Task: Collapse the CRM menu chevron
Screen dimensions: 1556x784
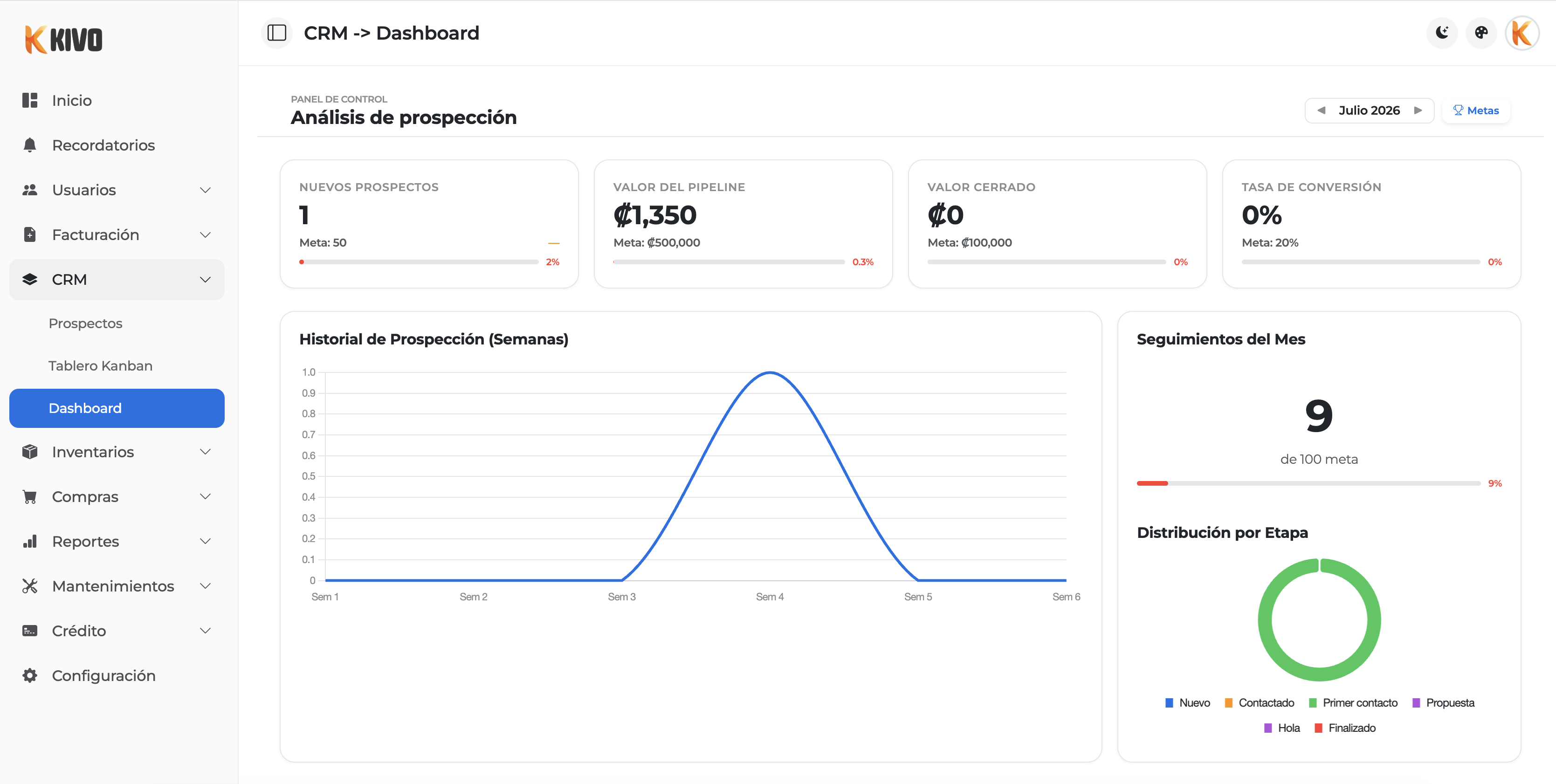Action: (x=206, y=280)
